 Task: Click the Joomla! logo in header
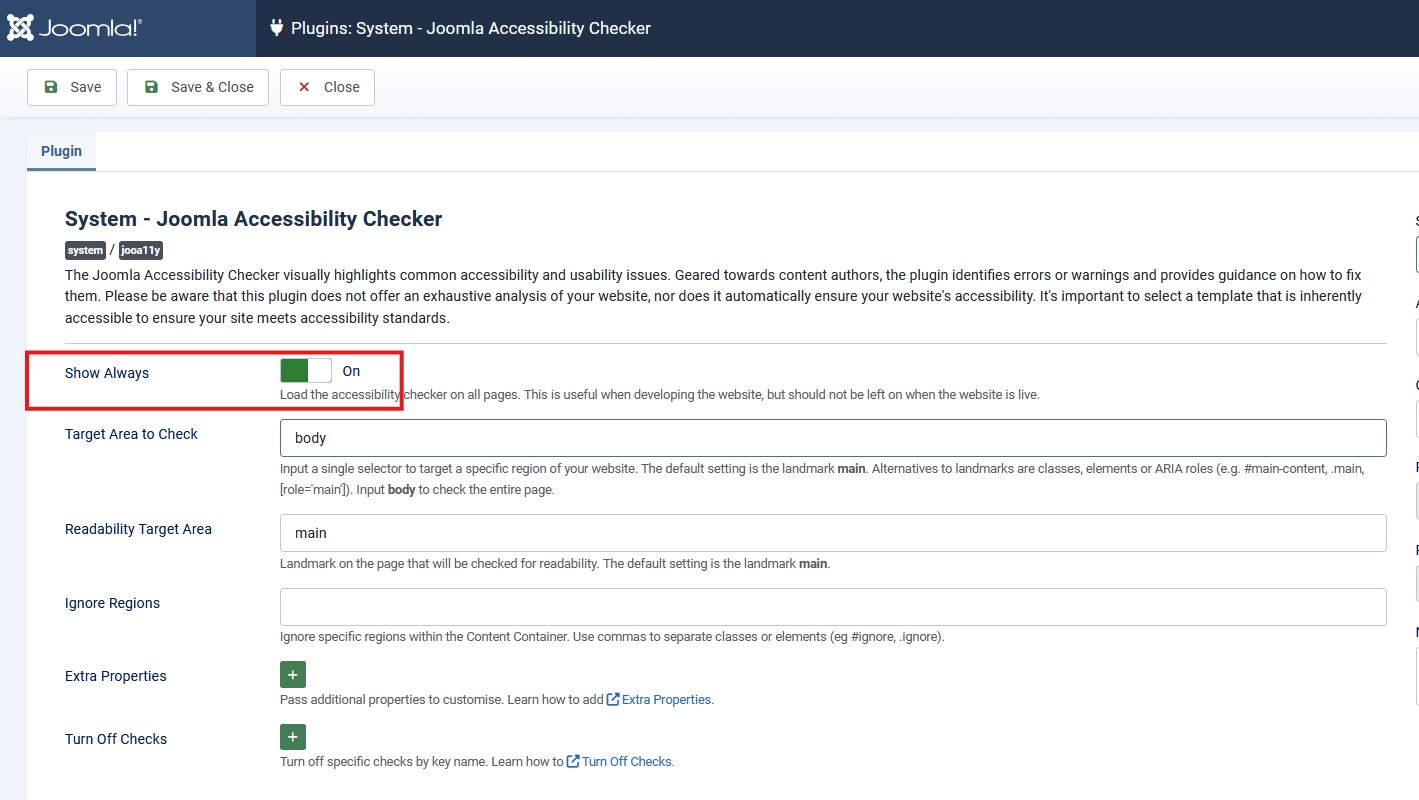(75, 28)
